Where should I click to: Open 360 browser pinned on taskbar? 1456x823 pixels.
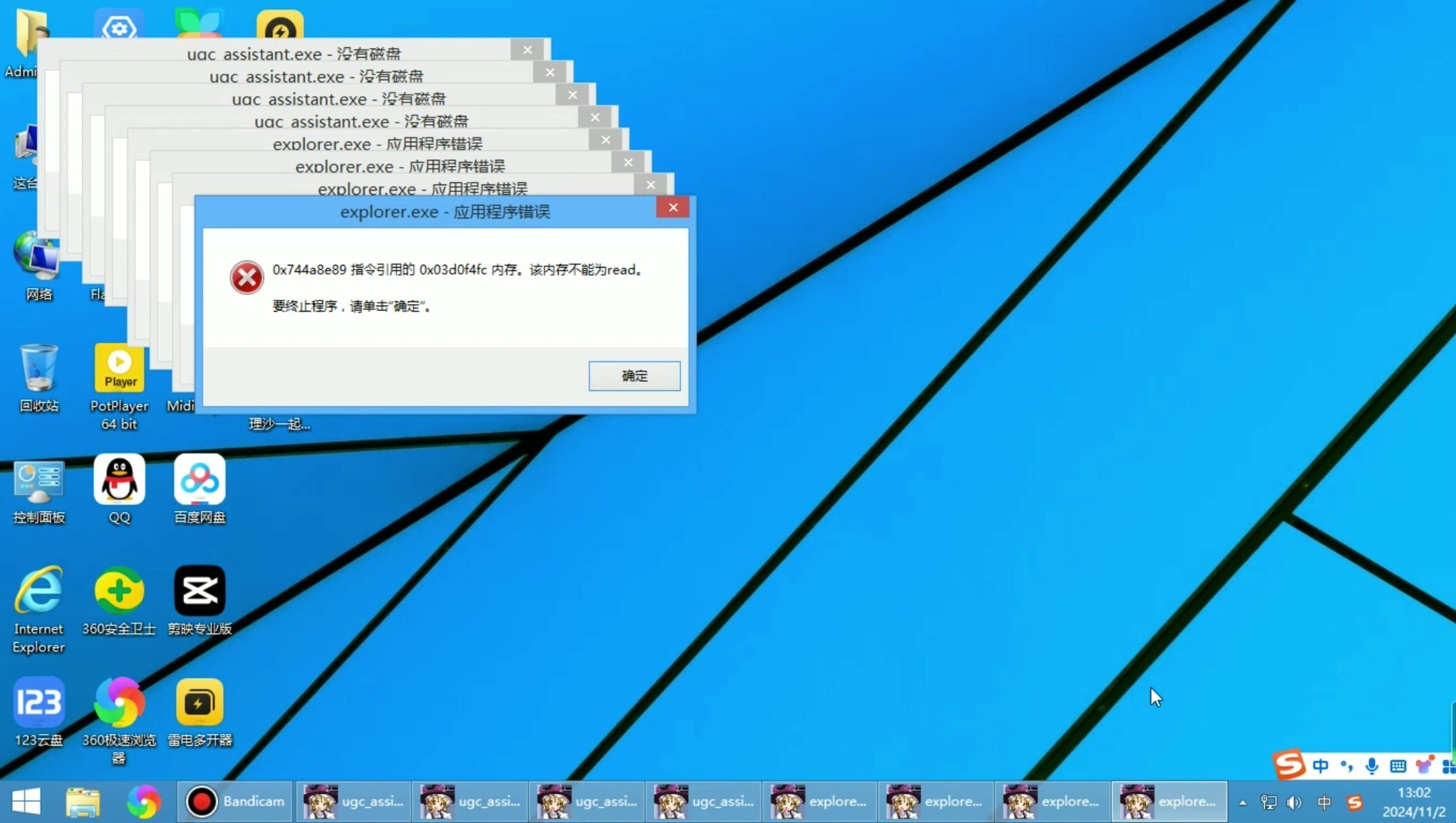[x=143, y=802]
